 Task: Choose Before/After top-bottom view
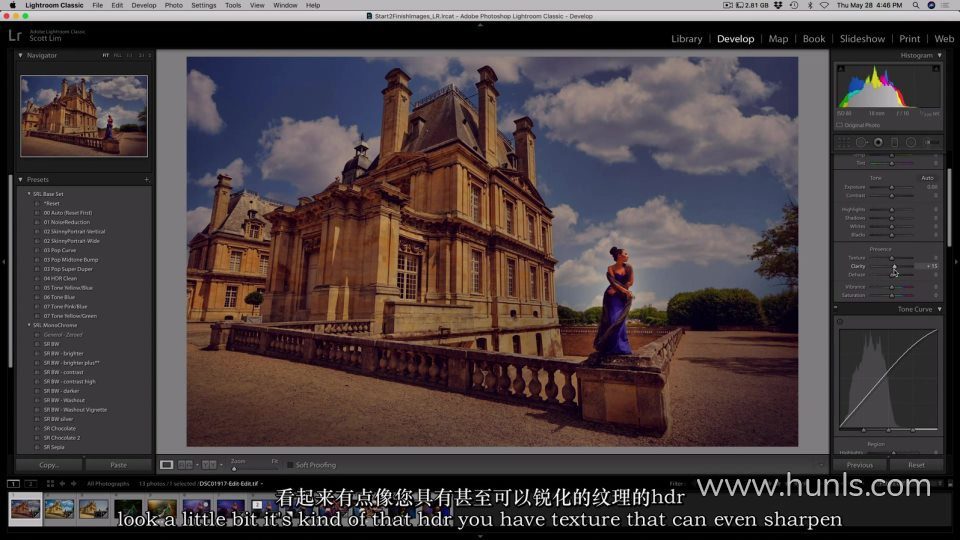tap(209, 465)
